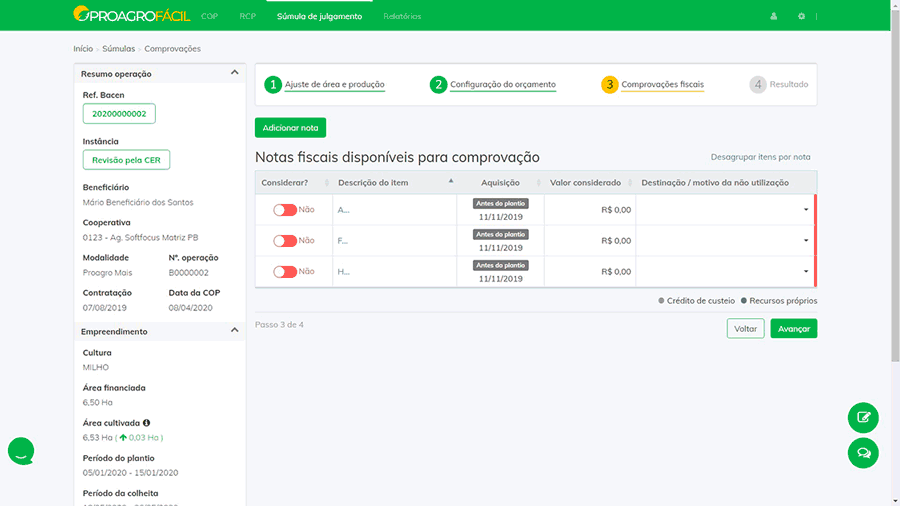Screen dimensions: 900x506
Task: Click the step 3 yellow circle icon
Action: pos(610,84)
